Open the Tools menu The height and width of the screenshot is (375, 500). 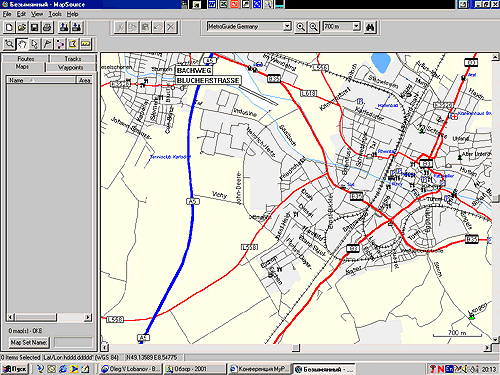(x=55, y=14)
